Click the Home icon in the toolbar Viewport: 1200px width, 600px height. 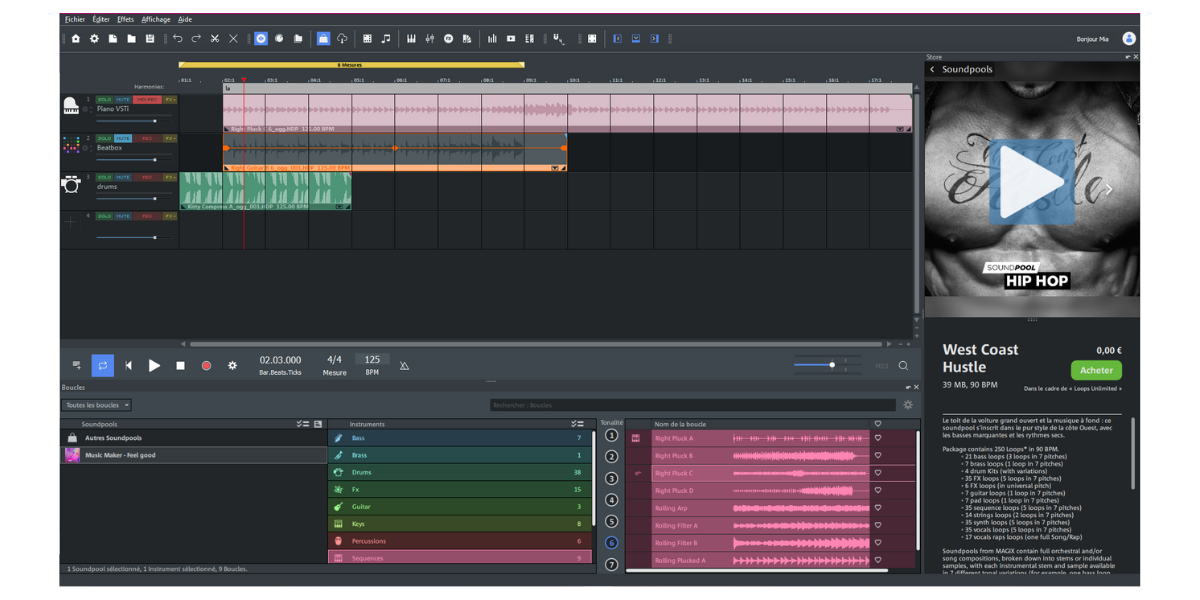coord(75,39)
